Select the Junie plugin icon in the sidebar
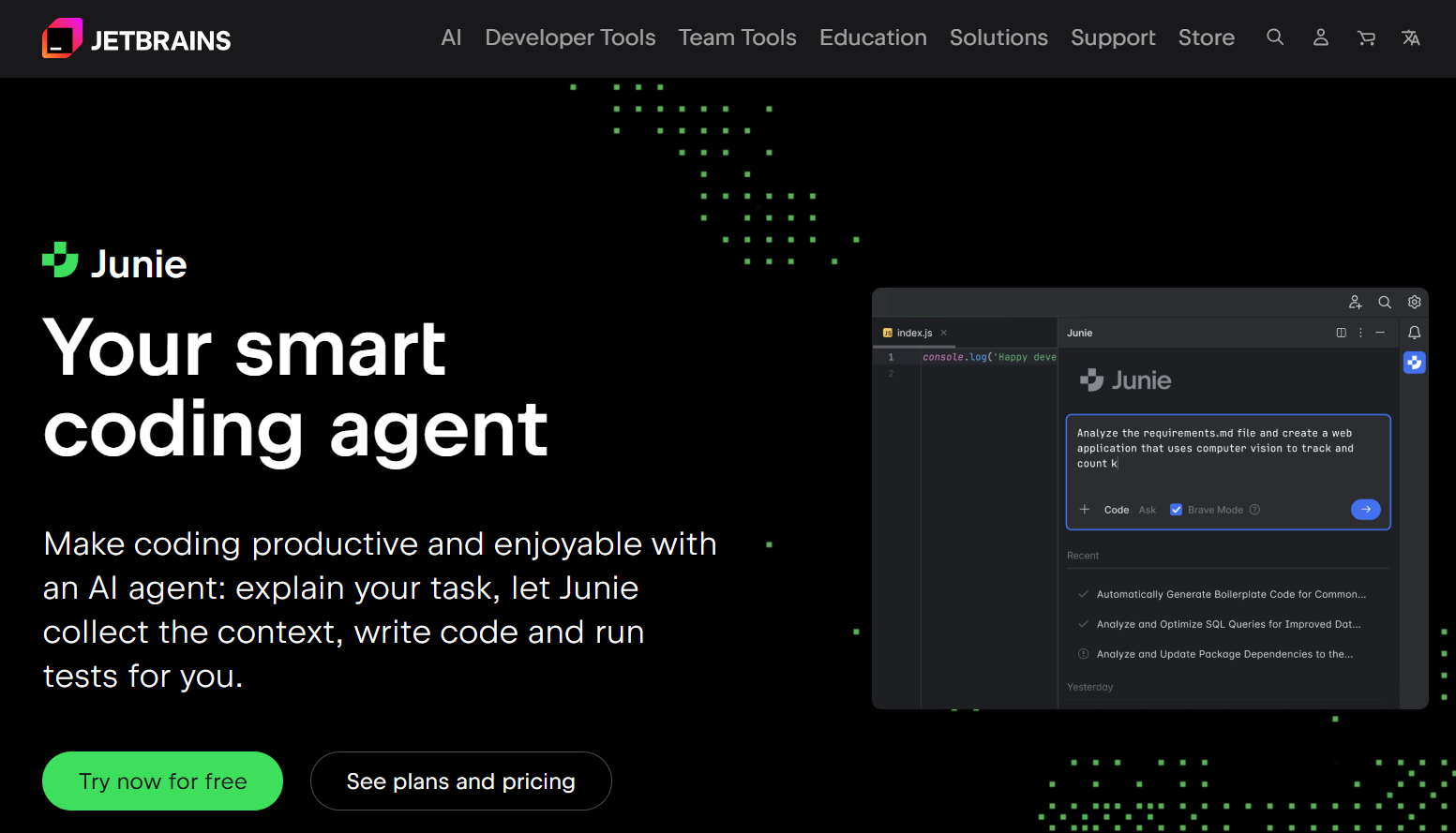 (1414, 363)
